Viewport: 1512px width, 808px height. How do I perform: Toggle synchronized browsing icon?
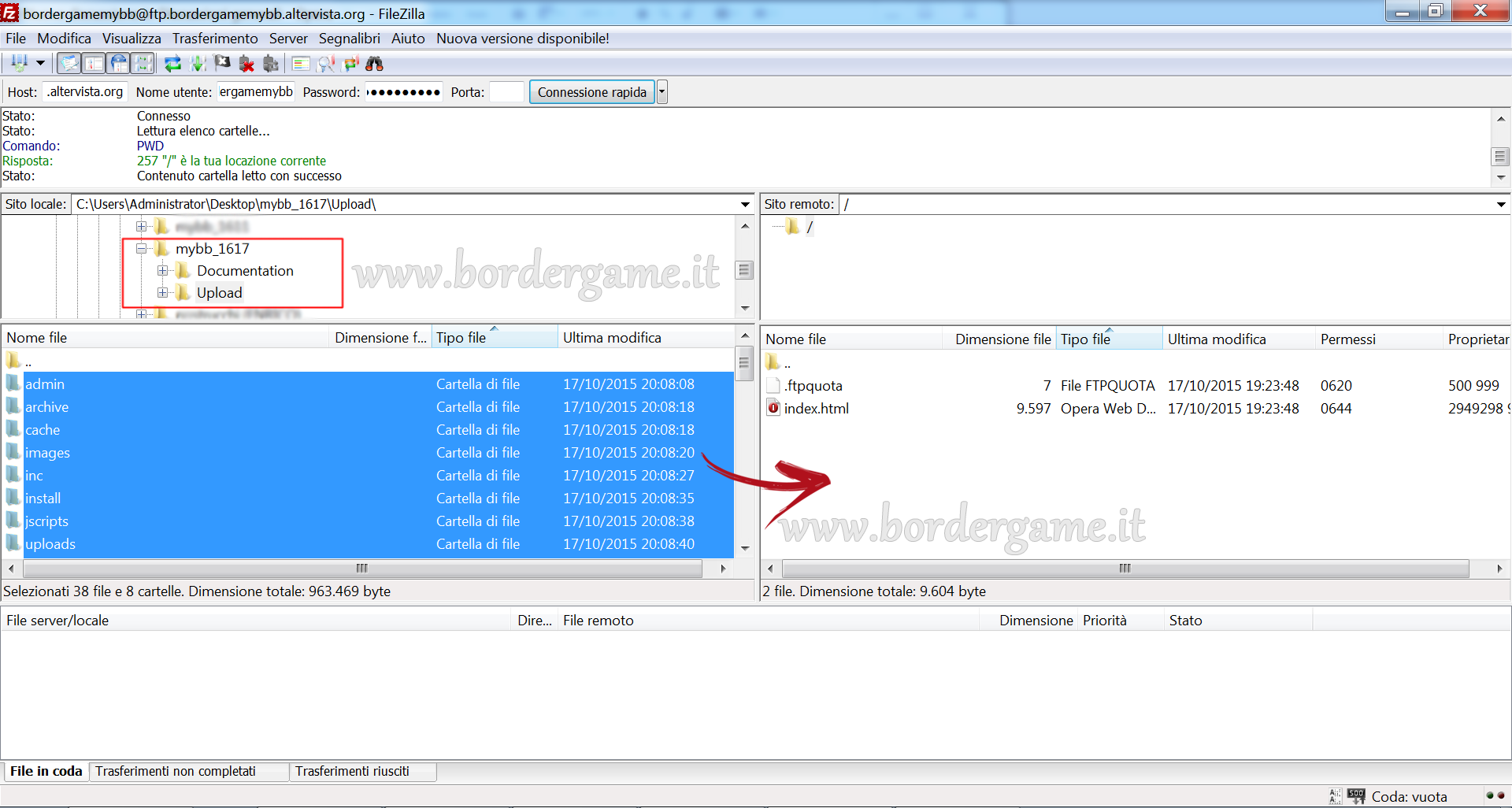tap(350, 63)
